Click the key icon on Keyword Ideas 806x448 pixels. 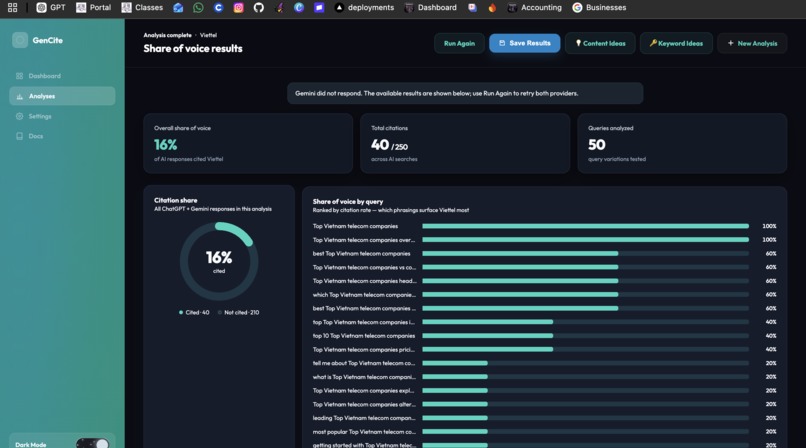[653, 43]
